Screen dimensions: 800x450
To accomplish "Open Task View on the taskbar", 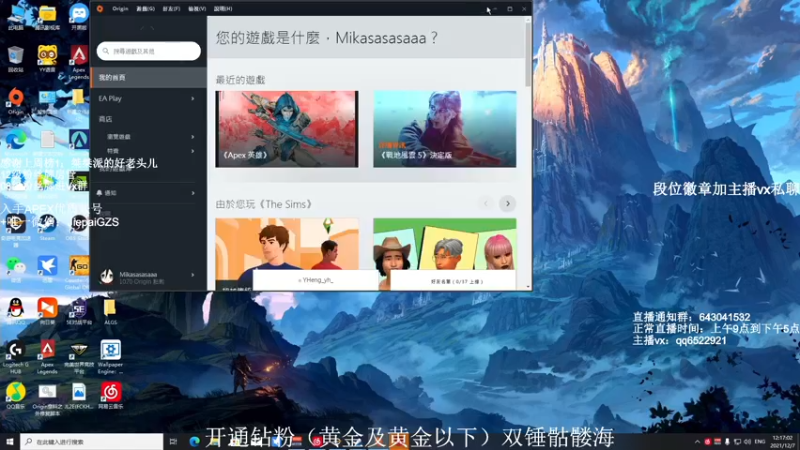I will 173,441.
